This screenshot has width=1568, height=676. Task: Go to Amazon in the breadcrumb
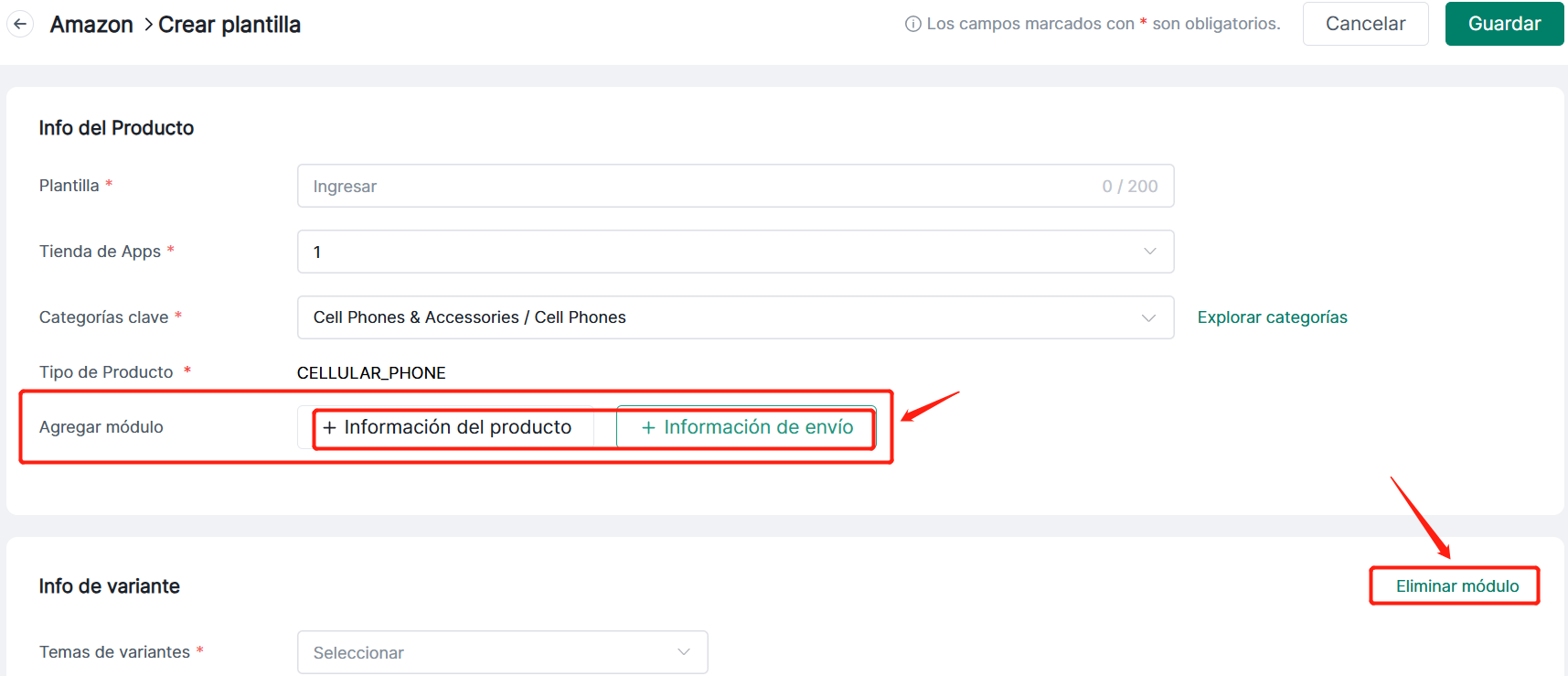pyautogui.click(x=91, y=25)
